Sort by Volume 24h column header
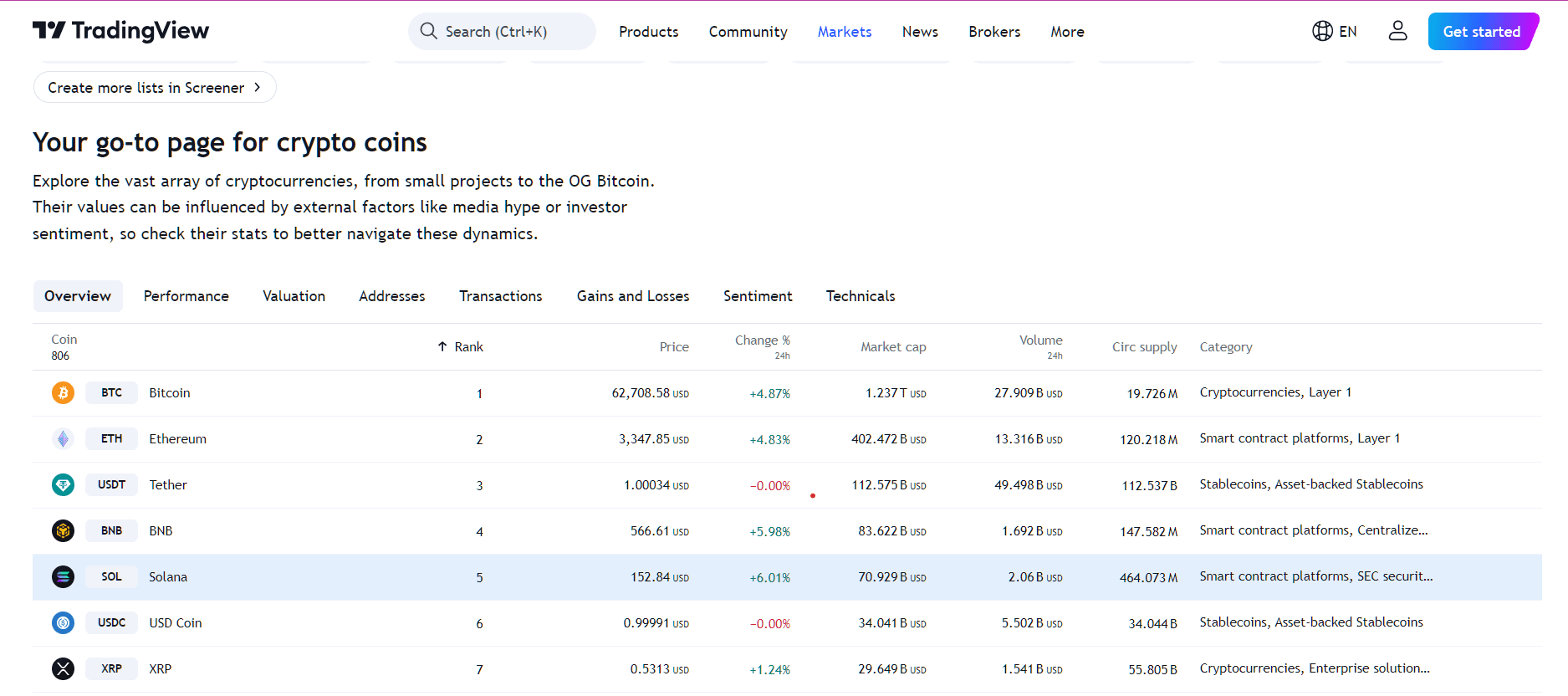Screen dimensions: 1568x696 point(1041,346)
